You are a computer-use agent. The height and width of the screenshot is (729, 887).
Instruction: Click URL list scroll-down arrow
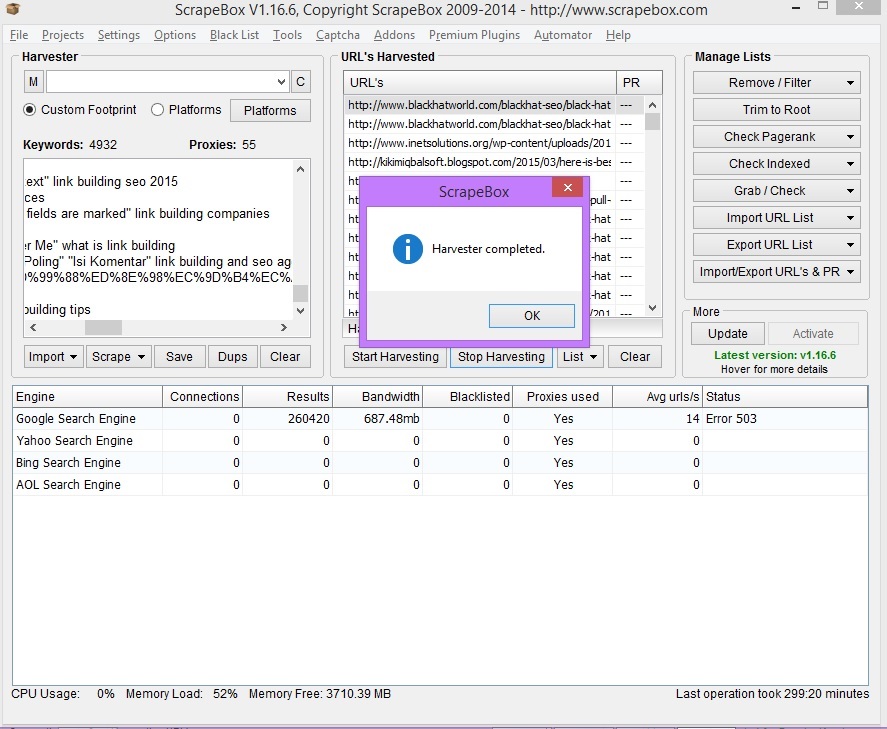652,308
